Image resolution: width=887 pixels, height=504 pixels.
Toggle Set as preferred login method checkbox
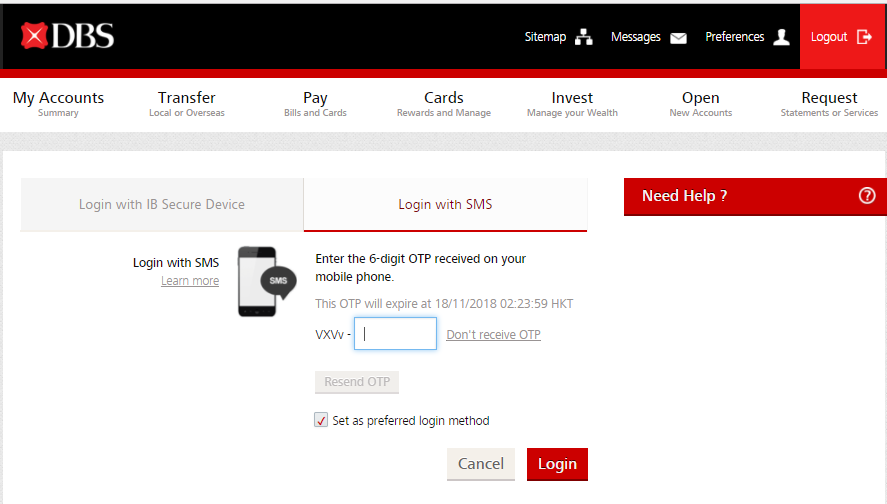[321, 421]
